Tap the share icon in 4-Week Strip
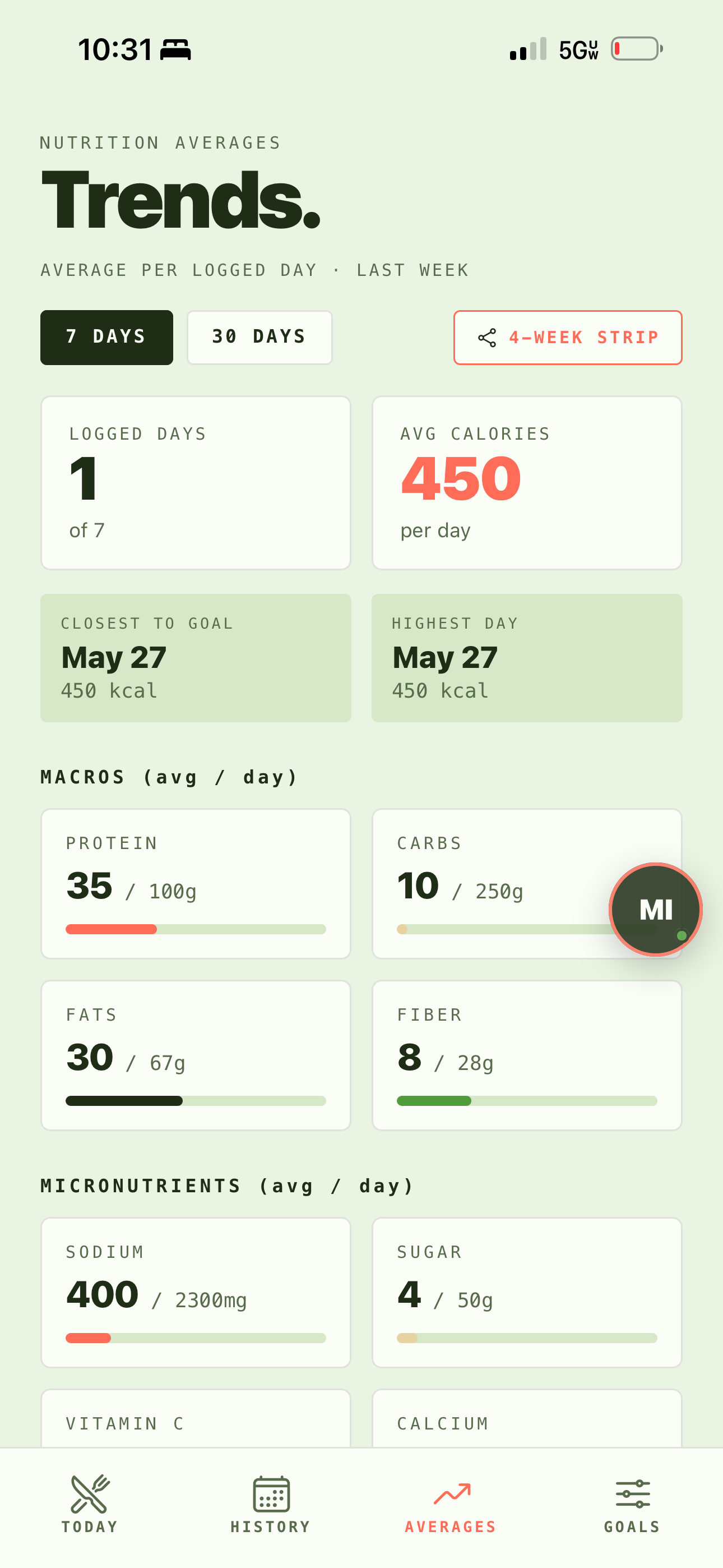The image size is (723, 1568). click(487, 338)
